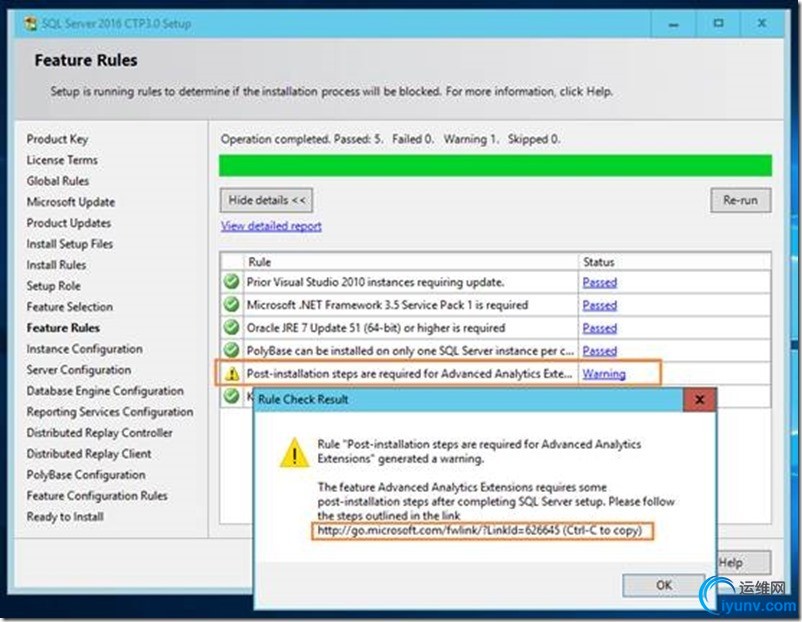Click 'Oracle JRE 7 Update 51' rule row
This screenshot has height=622, width=802.
point(495,328)
